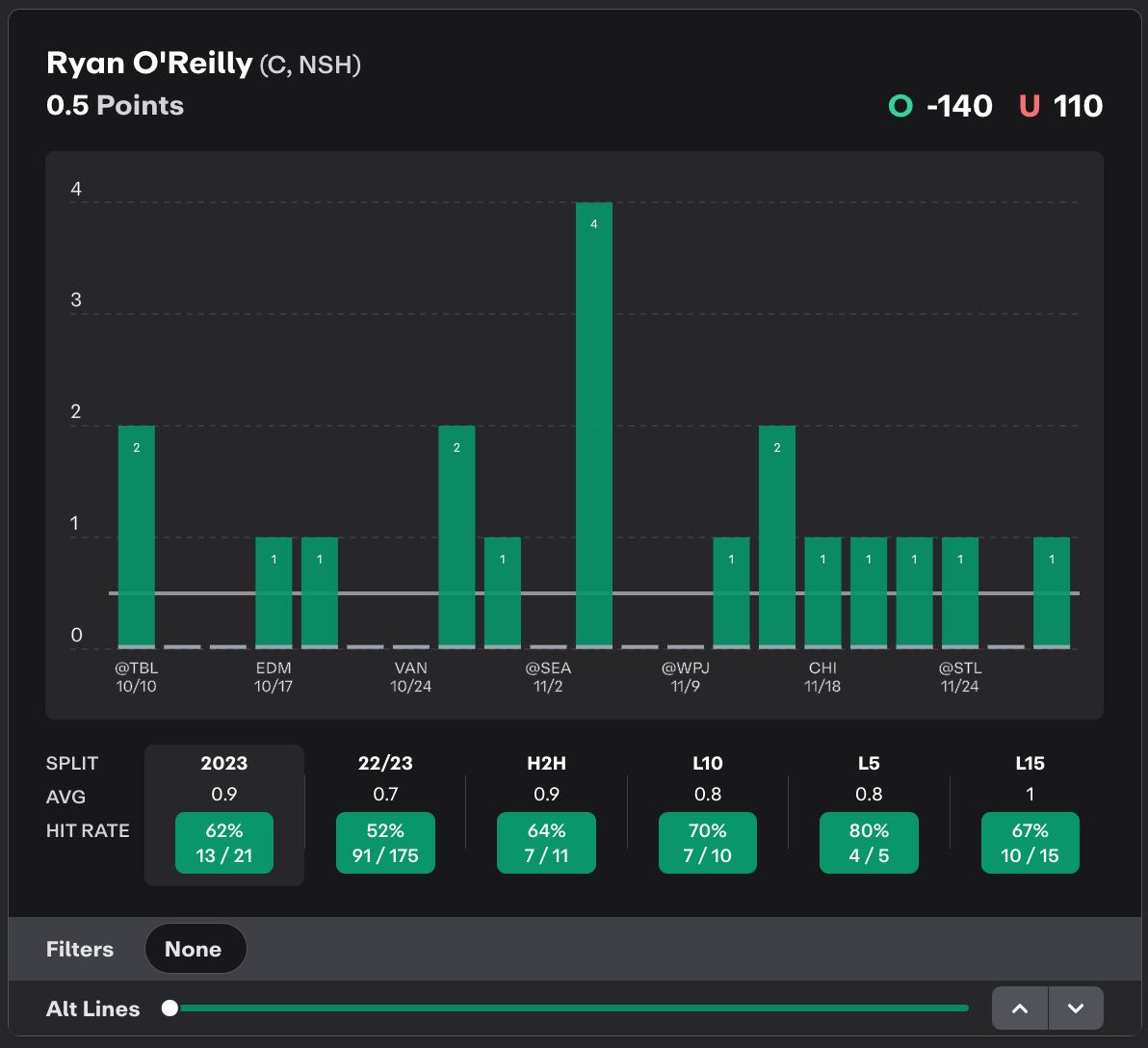Select the 2023 split tab
The image size is (1148, 1048).
click(x=224, y=764)
